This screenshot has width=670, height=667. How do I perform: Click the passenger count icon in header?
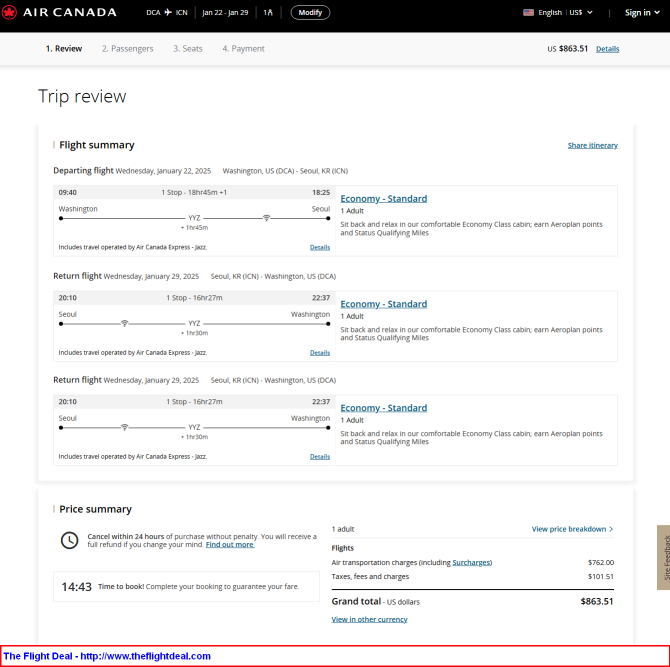(x=268, y=12)
